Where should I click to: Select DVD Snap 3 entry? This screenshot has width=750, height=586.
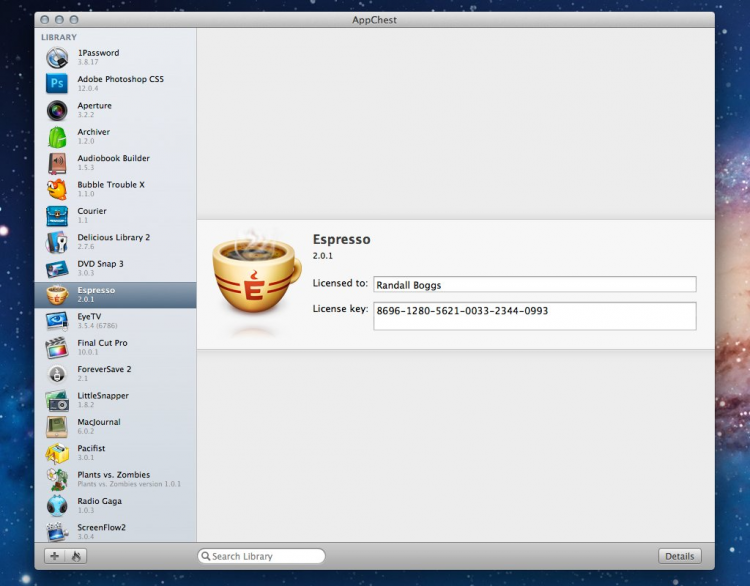115,268
